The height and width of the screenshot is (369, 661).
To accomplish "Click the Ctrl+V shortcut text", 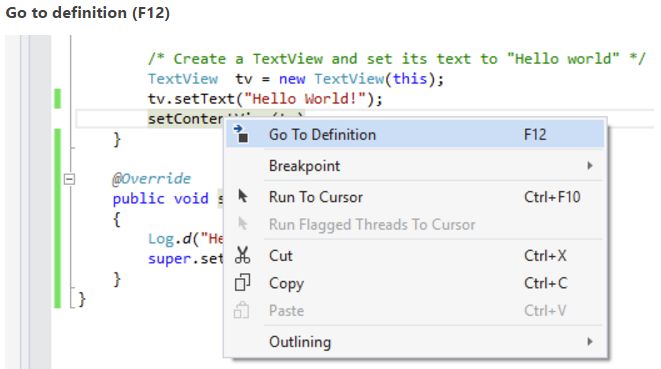I will click(545, 311).
